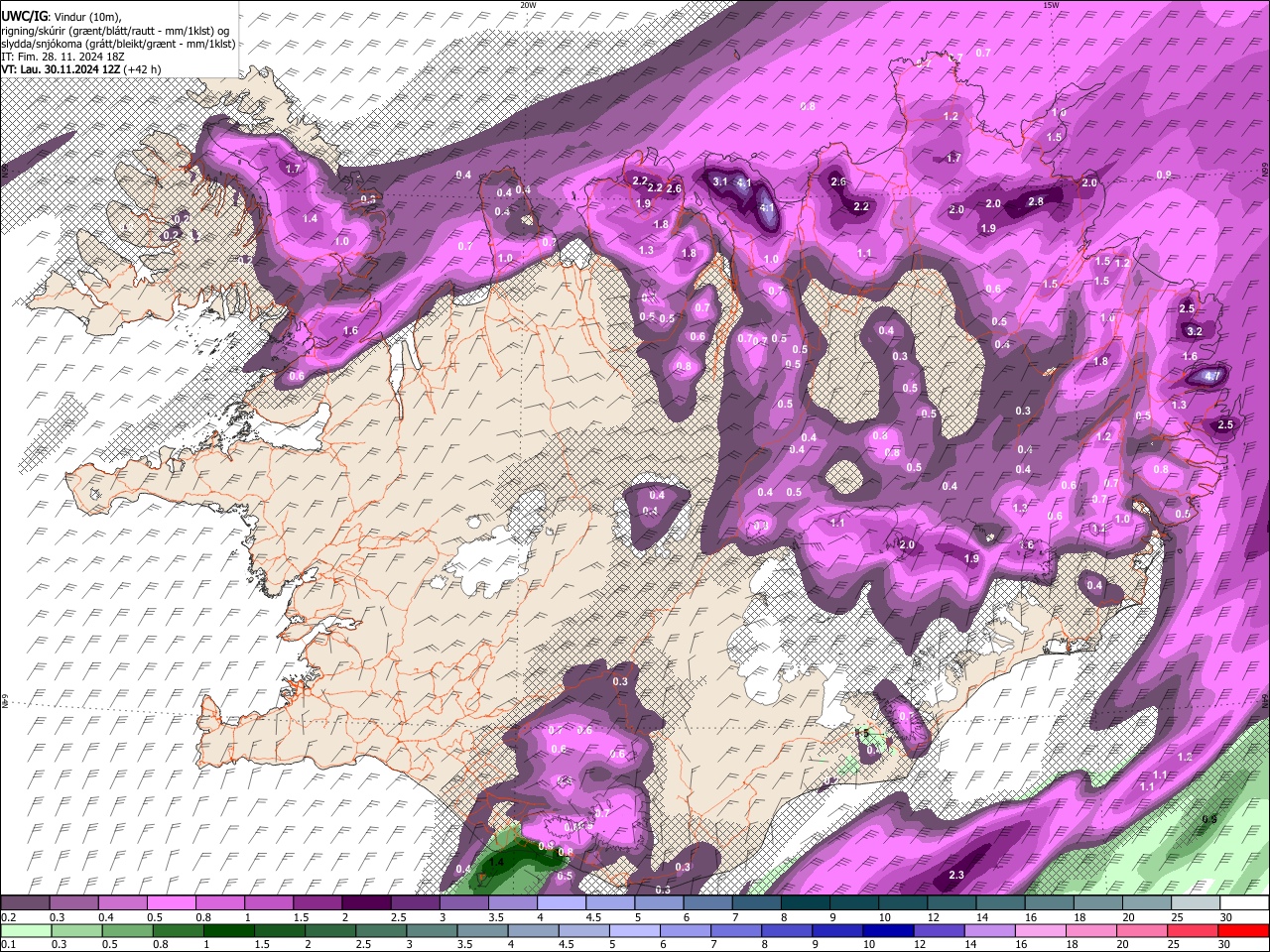Screen dimensions: 1270x952
Task: Select the white 30 snow legend swatch
Action: click(1242, 903)
